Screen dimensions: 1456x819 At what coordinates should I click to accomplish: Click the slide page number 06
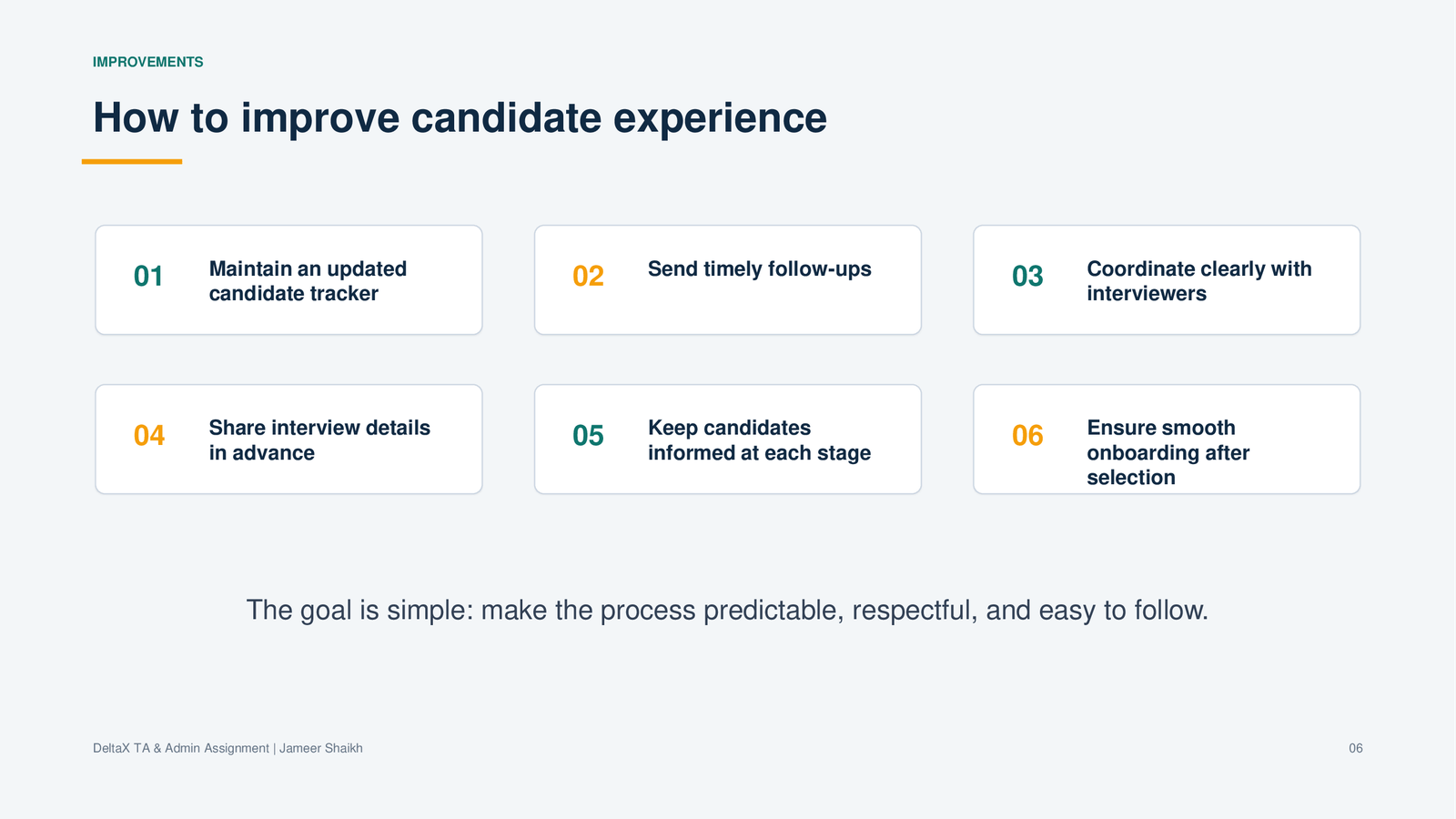1356,748
